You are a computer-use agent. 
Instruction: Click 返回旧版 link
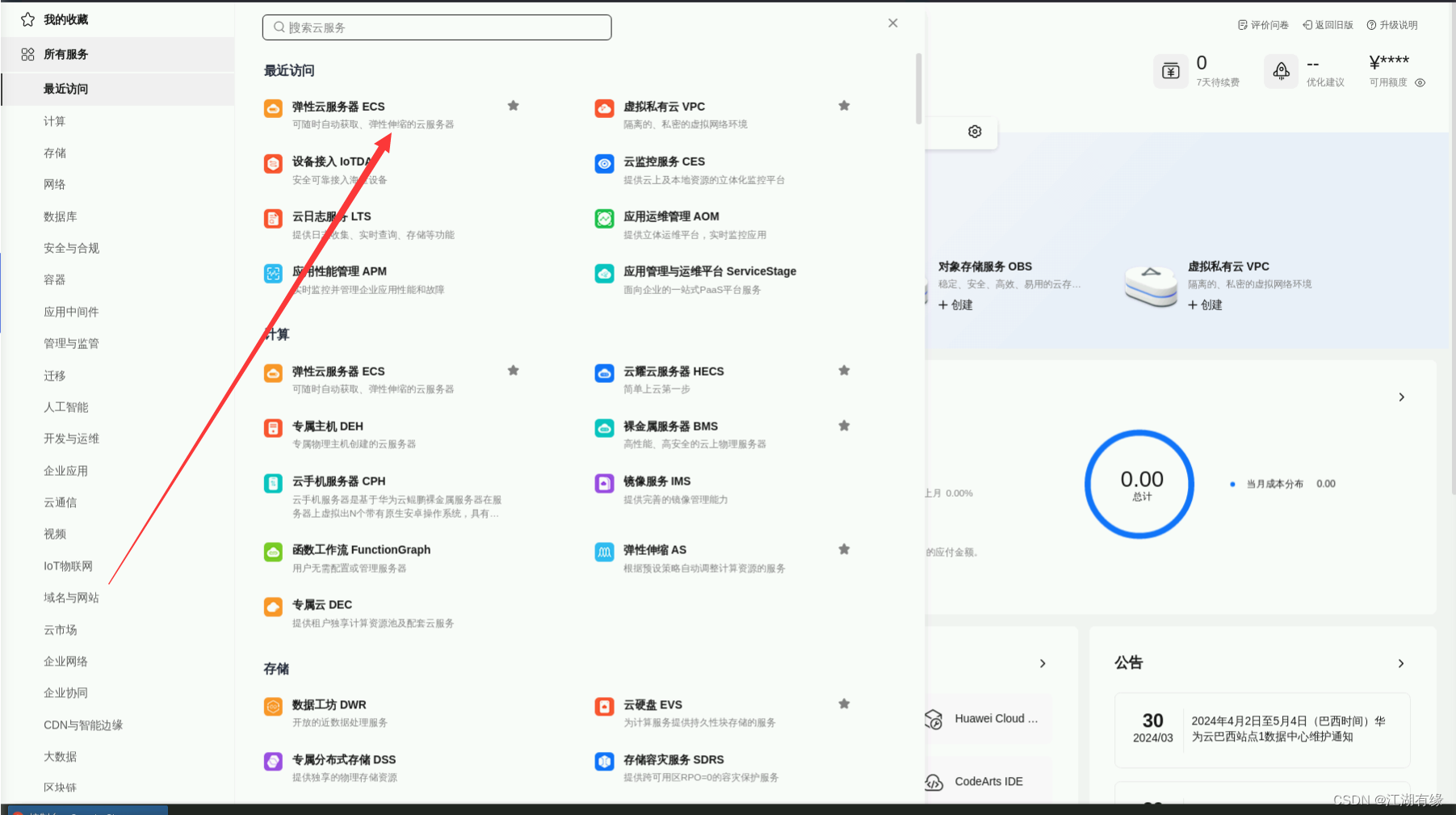point(1328,25)
